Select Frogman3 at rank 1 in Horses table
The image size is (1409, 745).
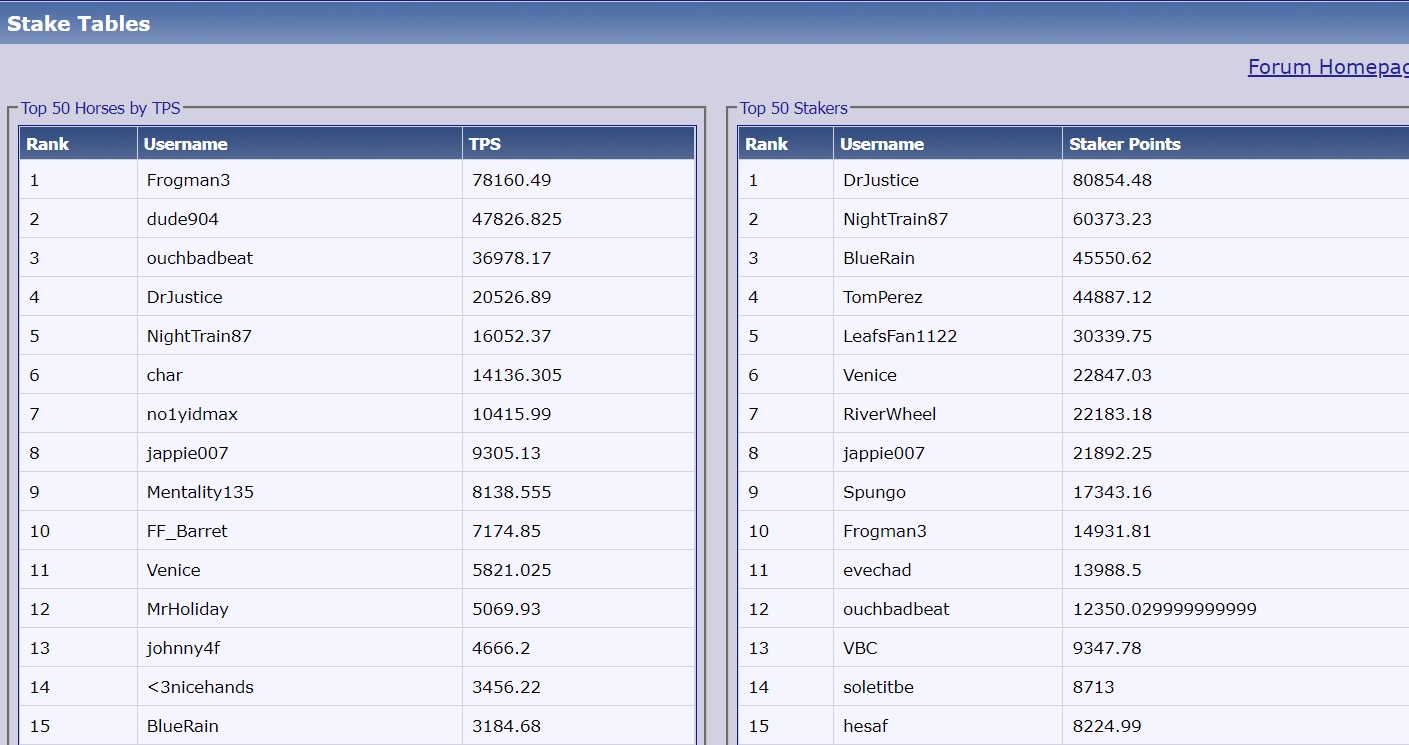[188, 180]
